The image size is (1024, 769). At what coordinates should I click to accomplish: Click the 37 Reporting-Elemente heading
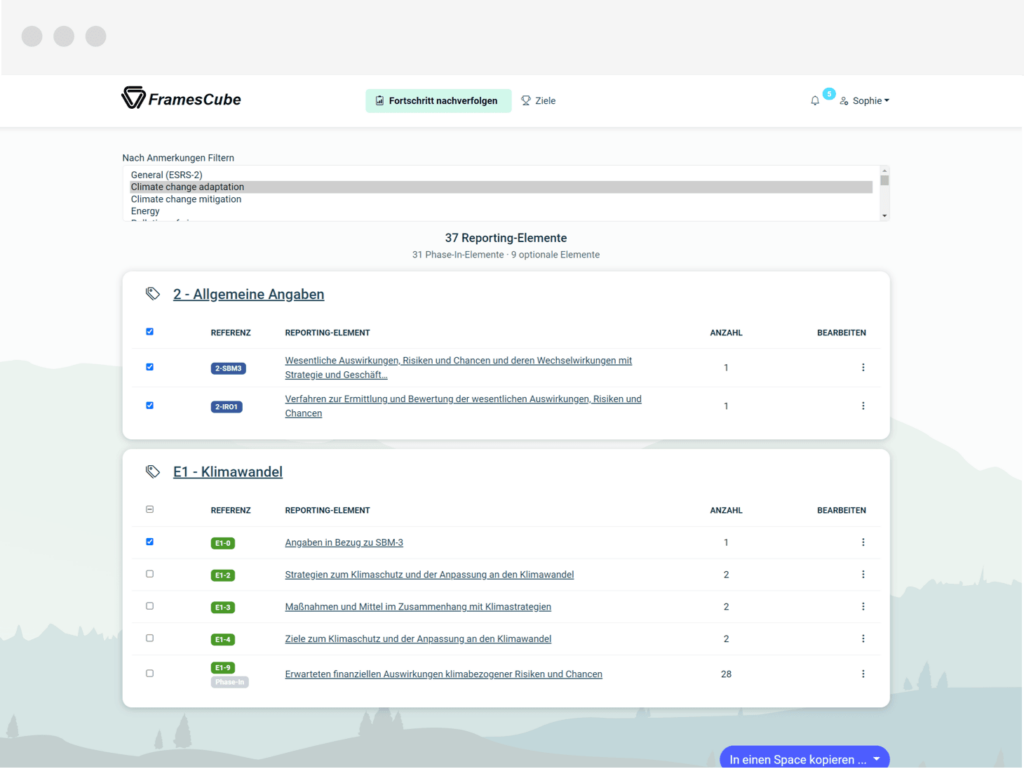[x=505, y=238]
